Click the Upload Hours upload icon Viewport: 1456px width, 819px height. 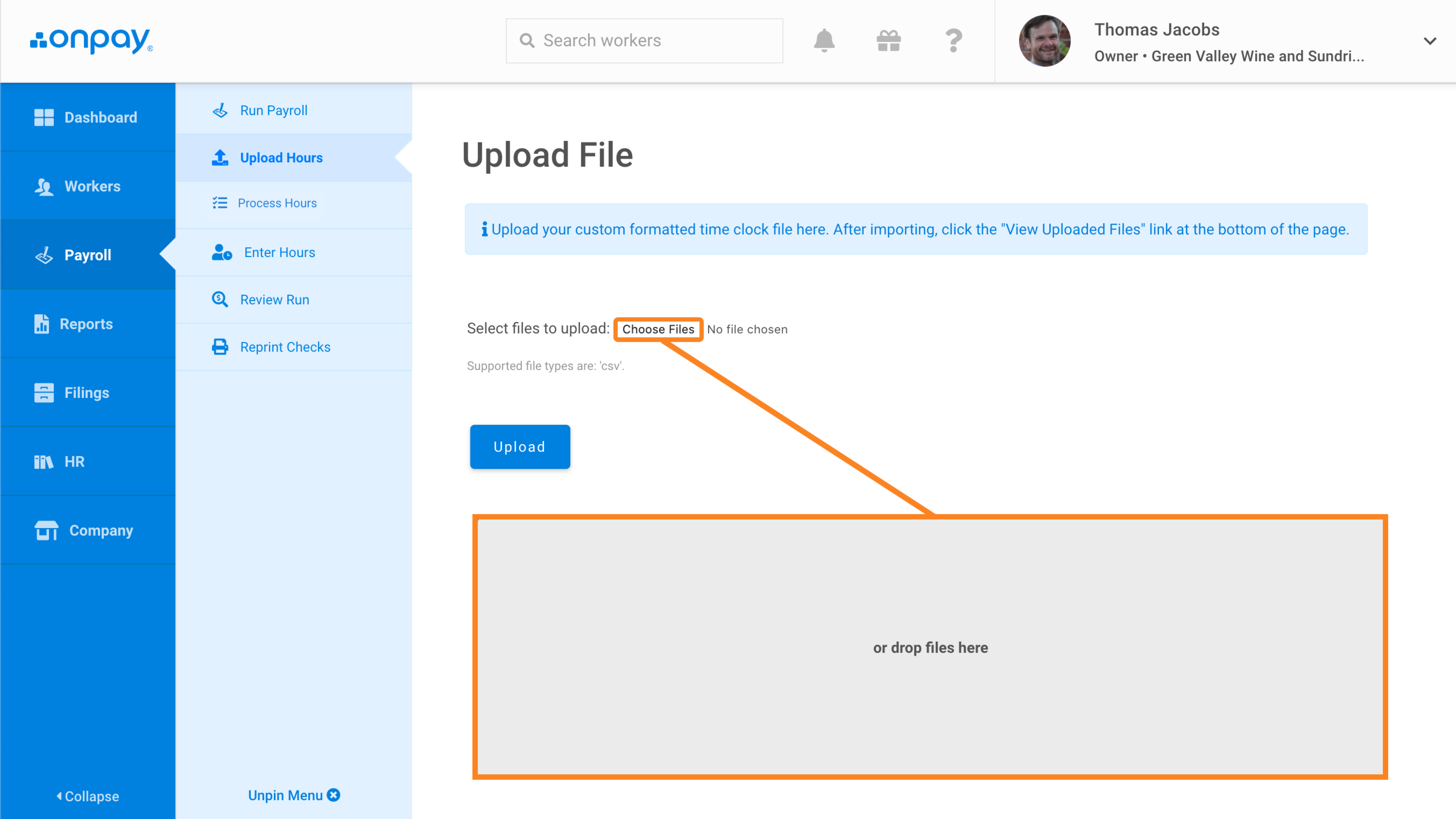coord(220,158)
